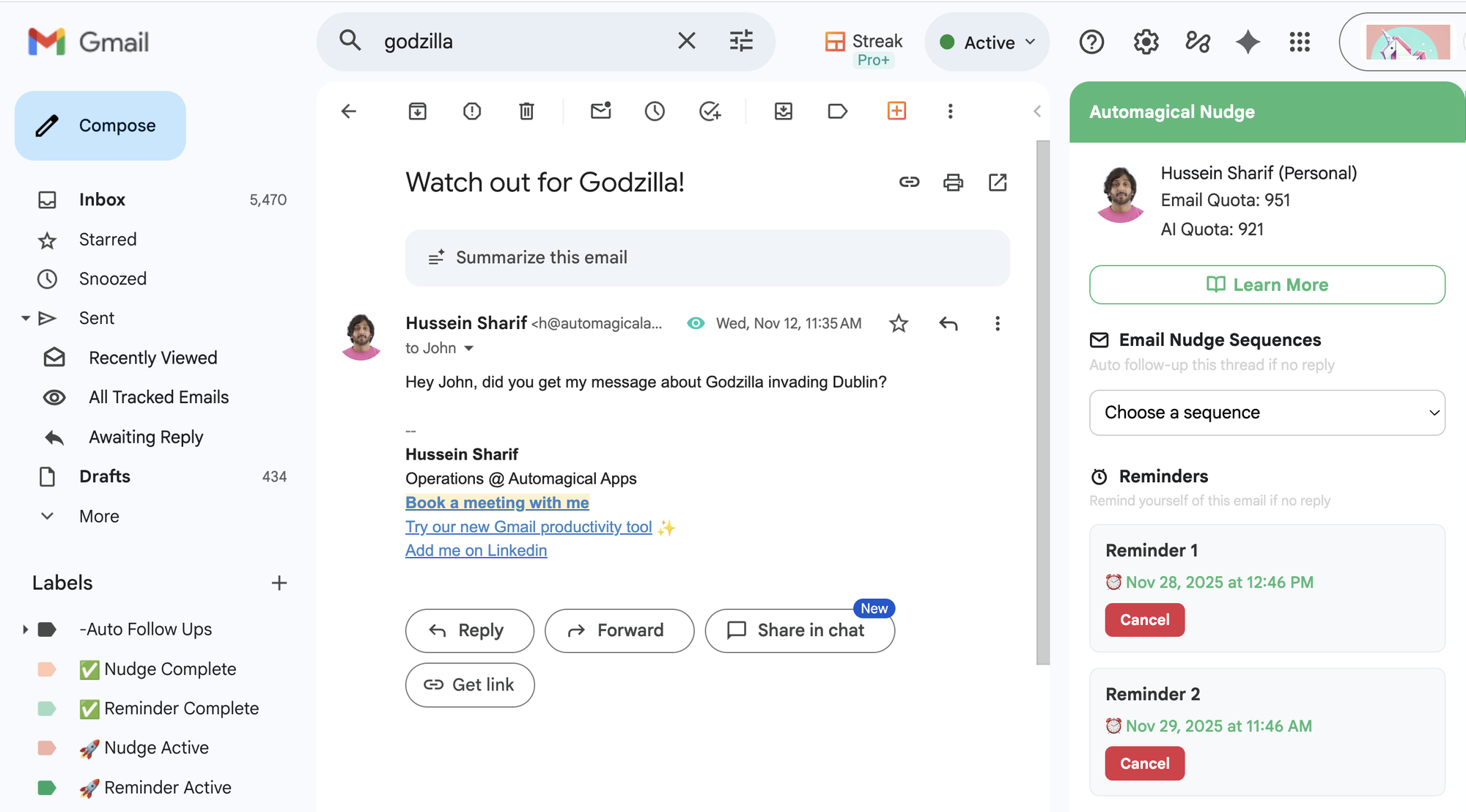Click the green Reminder Active label color swatch
1466x812 pixels.
[47, 788]
